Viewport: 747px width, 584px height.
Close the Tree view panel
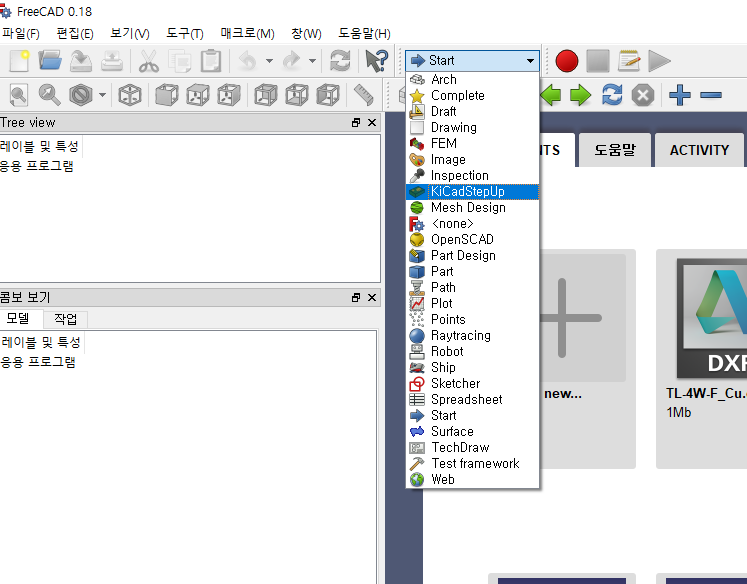pyautogui.click(x=372, y=122)
